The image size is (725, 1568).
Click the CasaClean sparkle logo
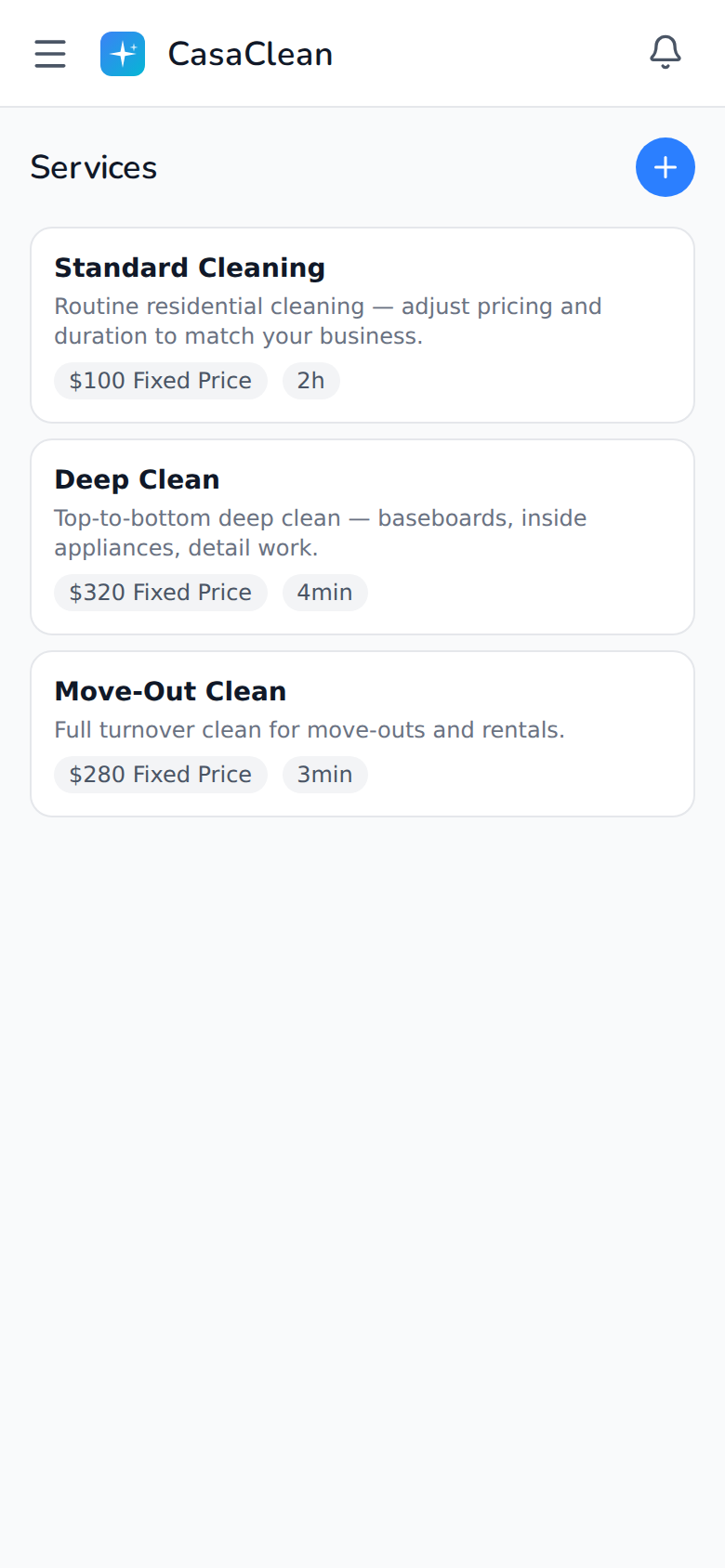coord(123,54)
